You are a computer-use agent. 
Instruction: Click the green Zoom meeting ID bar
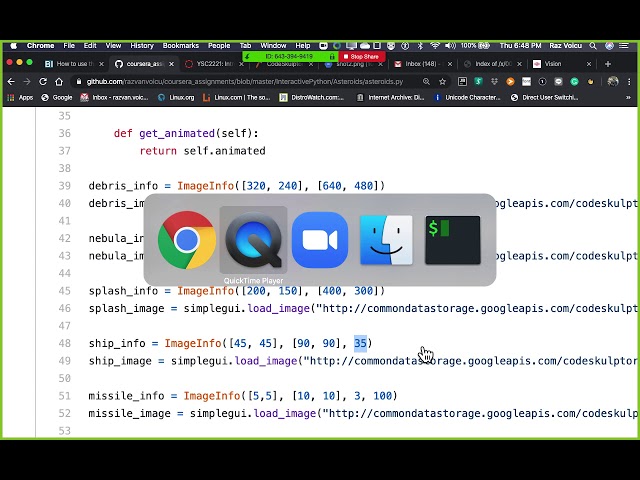click(289, 57)
